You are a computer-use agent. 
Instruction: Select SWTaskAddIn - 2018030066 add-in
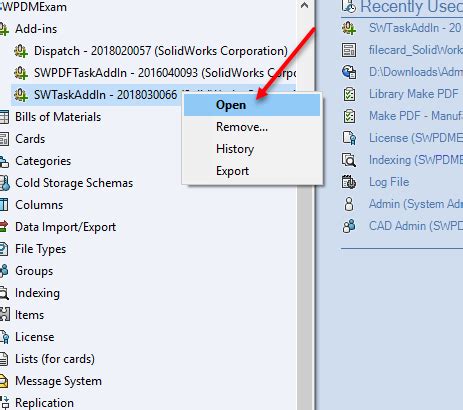tap(105, 95)
